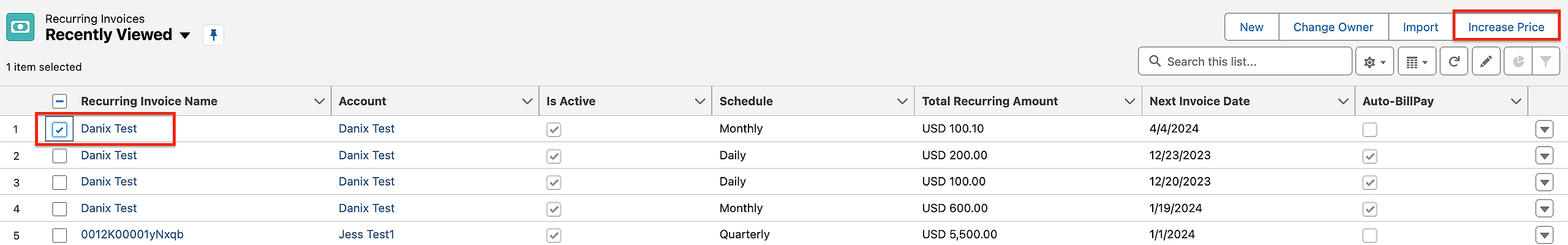Screen dimensions: 1568x245
Task: Sort by the Next Invoice Date column
Action: point(1199,101)
